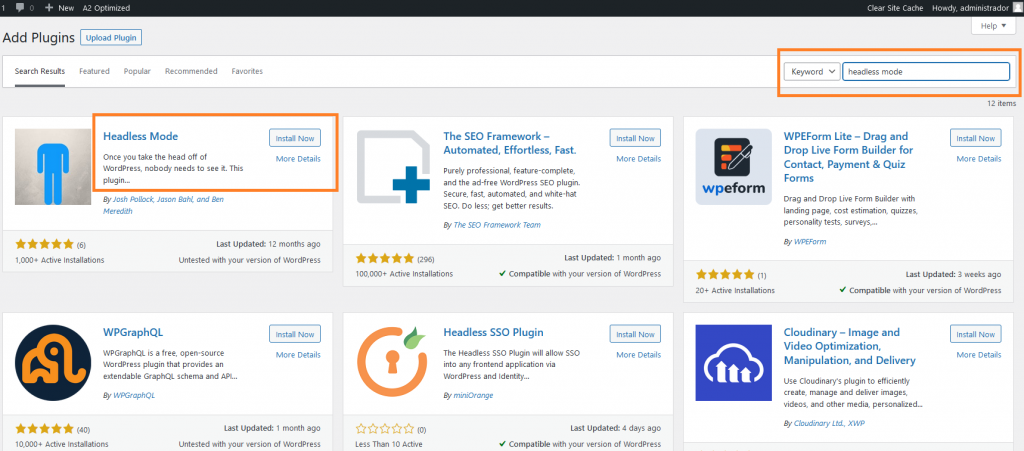Open More Details for Cloudinary
1024x451 pixels.
tap(979, 354)
